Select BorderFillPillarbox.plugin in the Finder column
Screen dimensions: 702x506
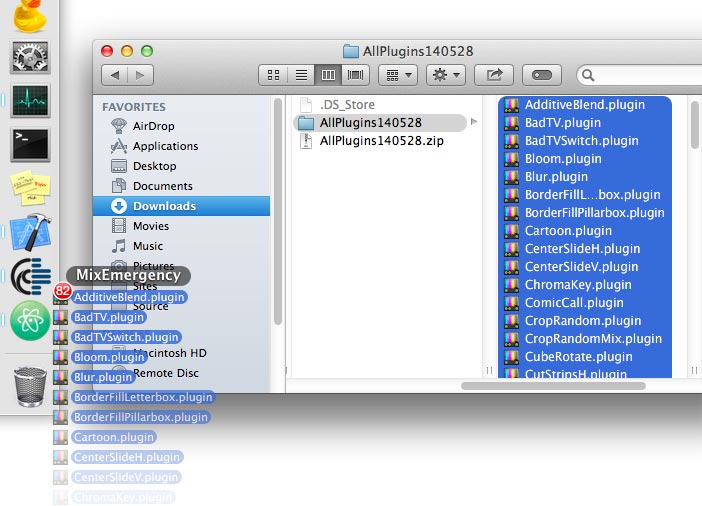pyautogui.click(x=585, y=213)
